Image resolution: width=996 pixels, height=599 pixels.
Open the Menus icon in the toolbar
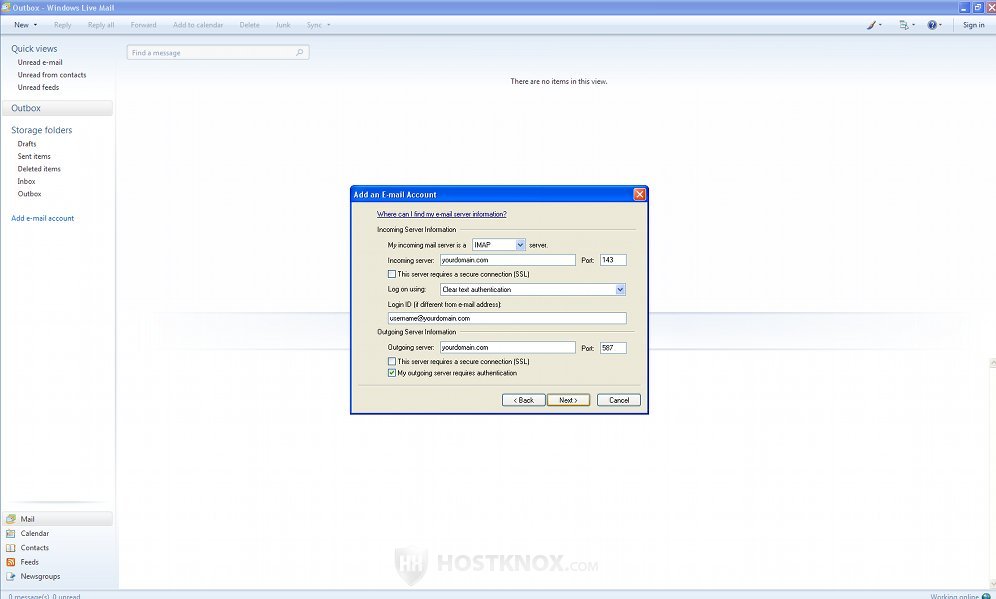tap(903, 25)
